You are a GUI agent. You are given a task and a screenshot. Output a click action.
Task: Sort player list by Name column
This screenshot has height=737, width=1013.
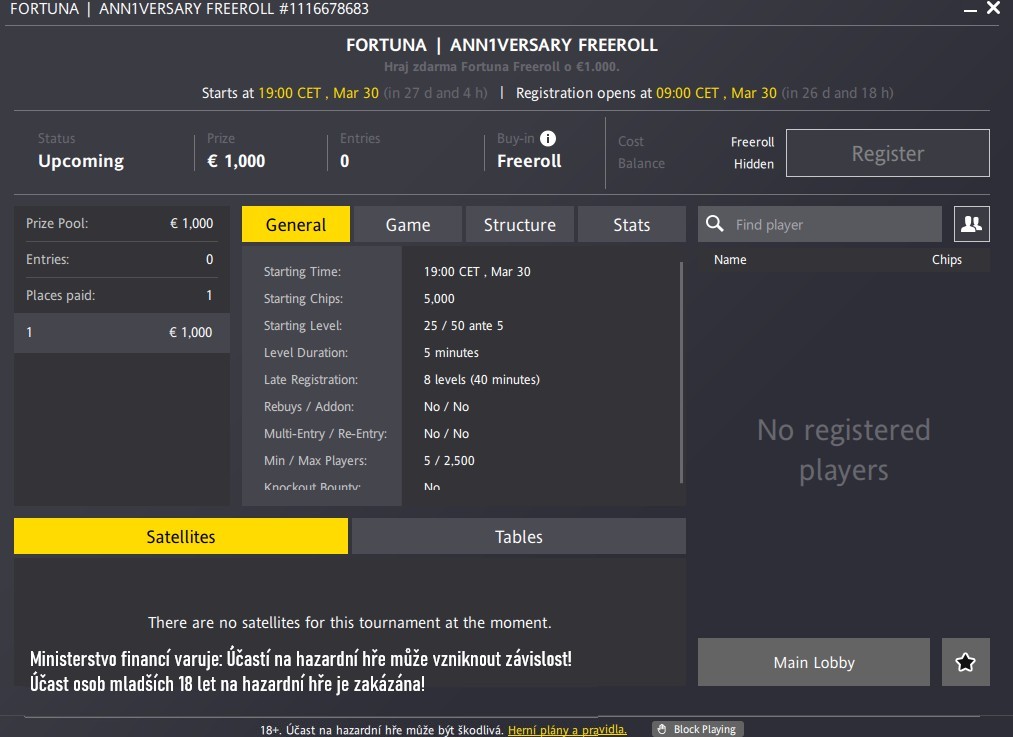click(730, 260)
